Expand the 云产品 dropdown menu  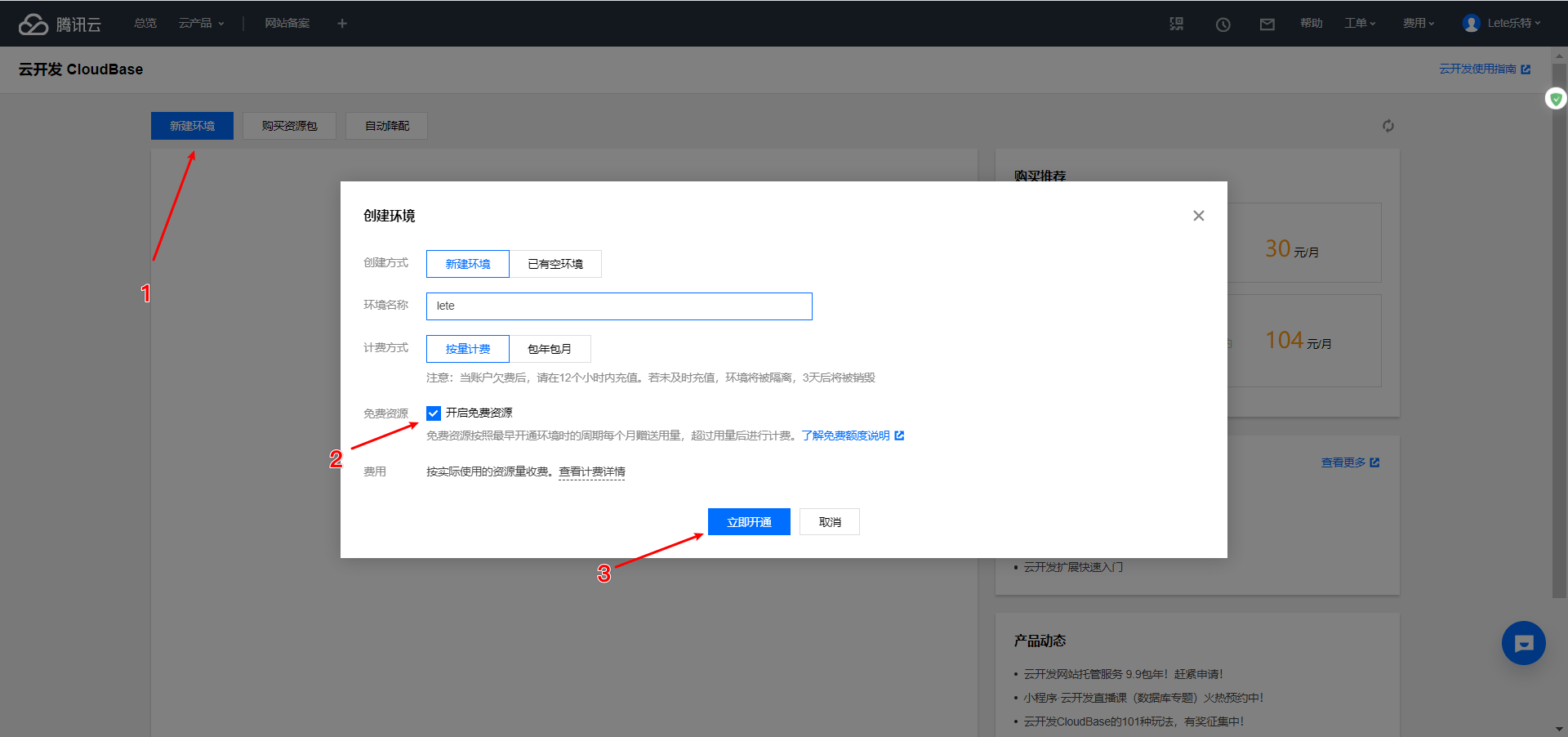pyautogui.click(x=201, y=24)
